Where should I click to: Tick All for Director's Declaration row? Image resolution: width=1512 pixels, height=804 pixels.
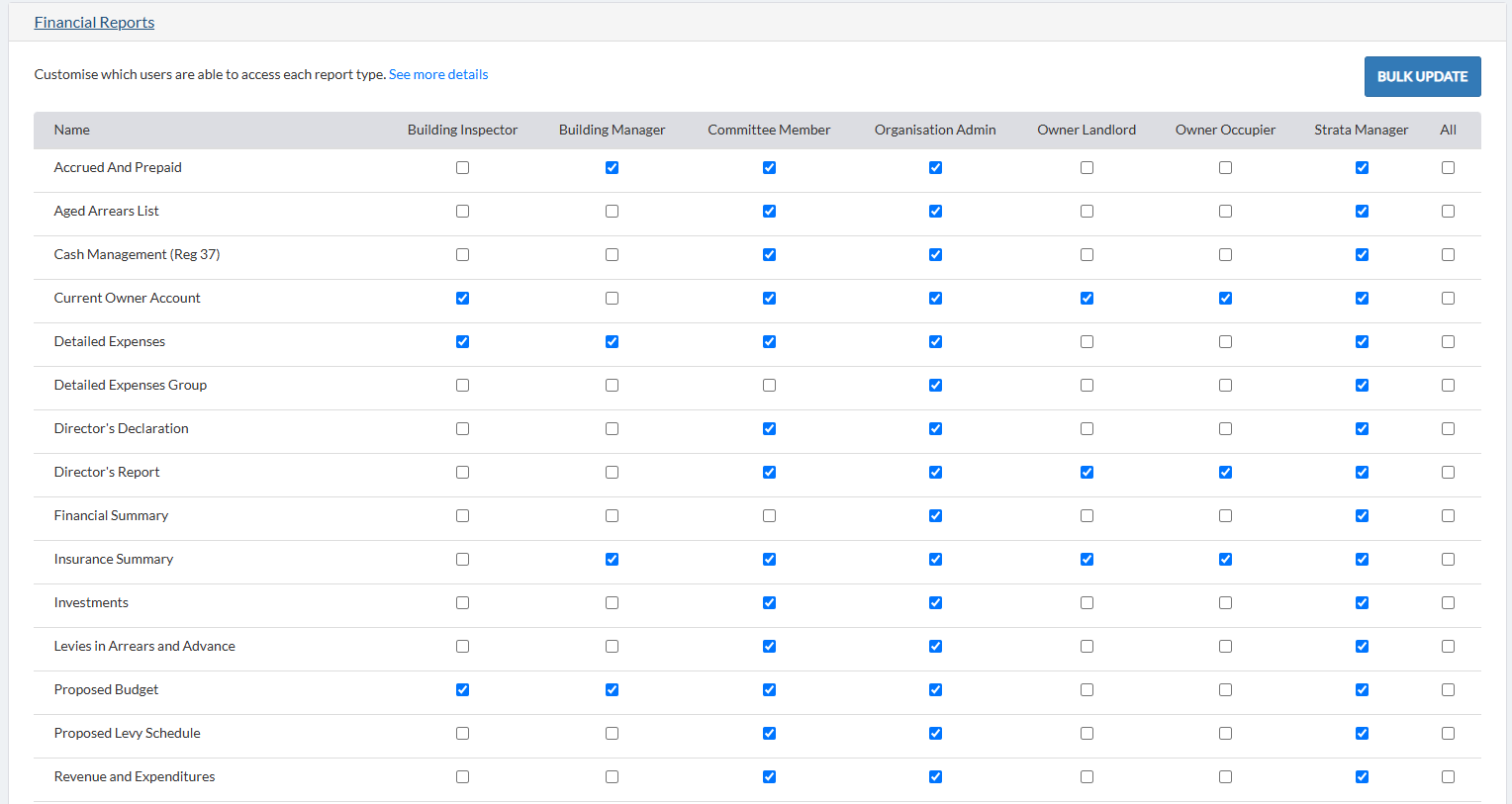point(1448,428)
